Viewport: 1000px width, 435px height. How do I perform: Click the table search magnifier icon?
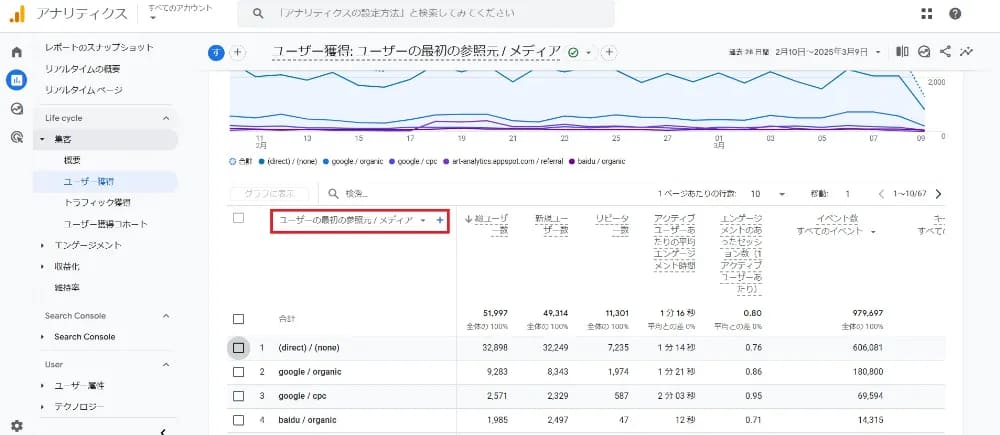pos(333,193)
